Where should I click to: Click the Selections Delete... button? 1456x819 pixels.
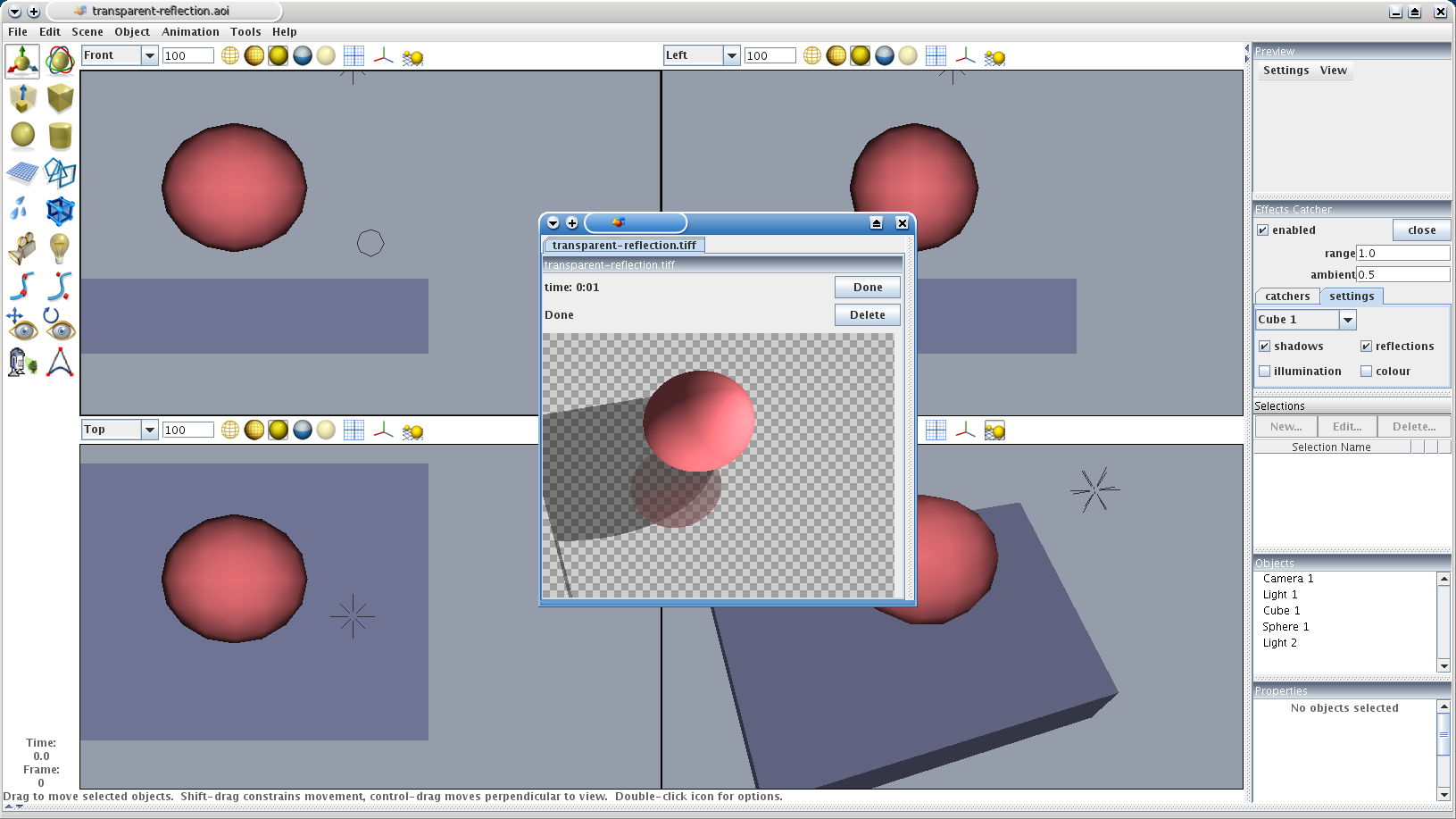click(x=1414, y=427)
